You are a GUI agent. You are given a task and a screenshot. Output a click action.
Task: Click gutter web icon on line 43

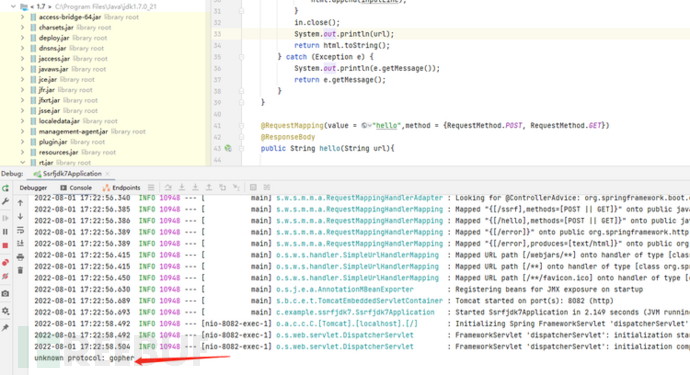[228, 148]
